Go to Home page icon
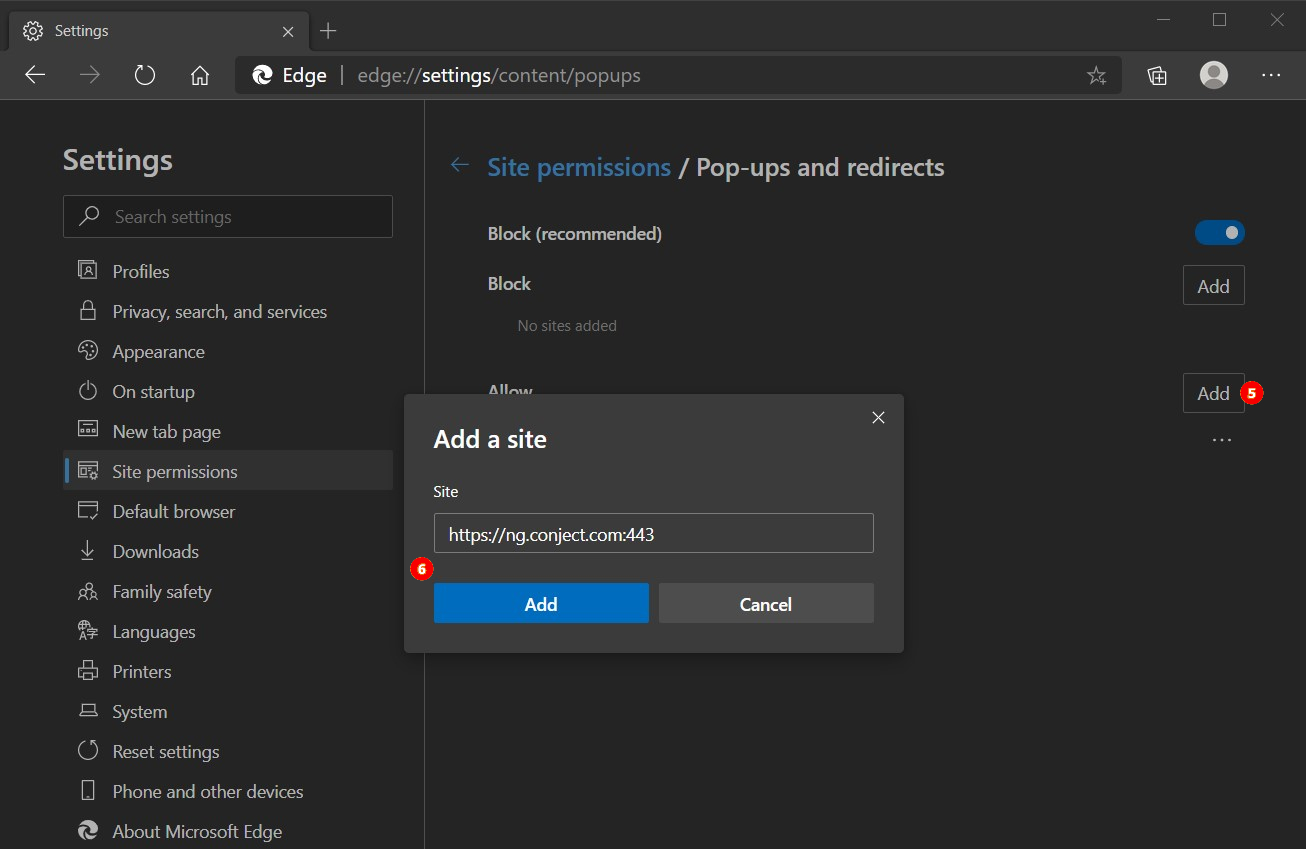The image size is (1306, 849). (200, 75)
